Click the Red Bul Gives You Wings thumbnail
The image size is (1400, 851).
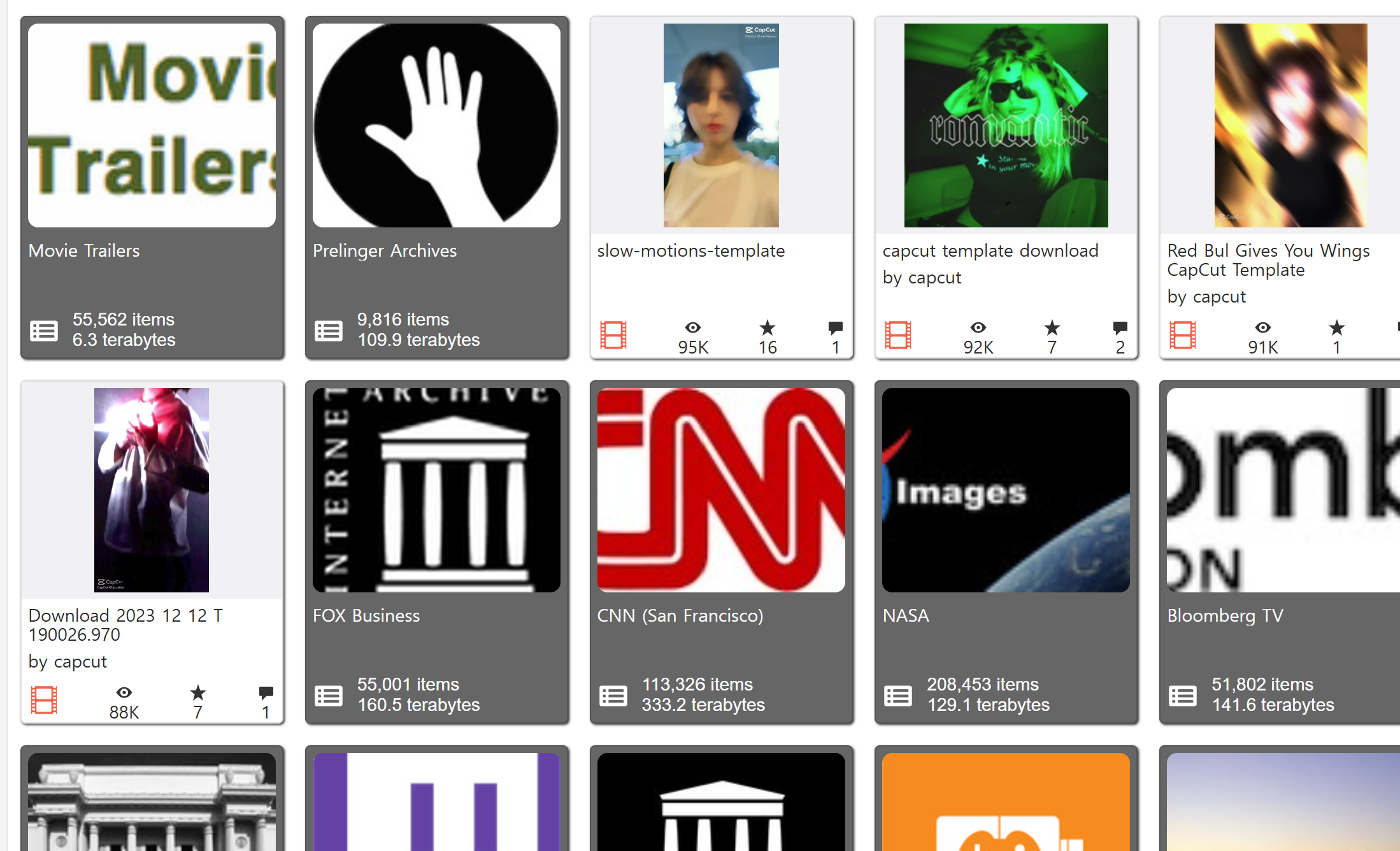pyautogui.click(x=1291, y=125)
